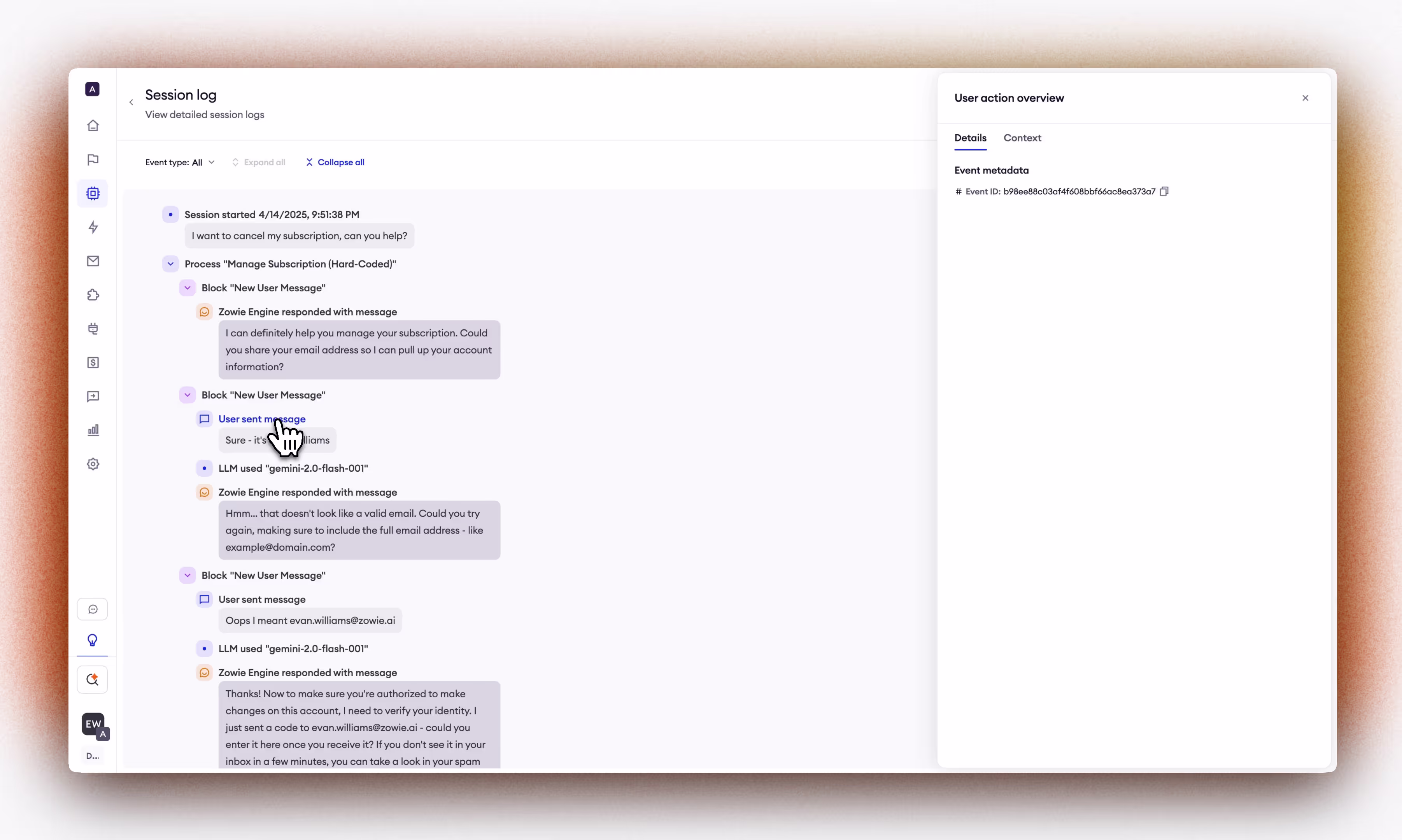This screenshot has height=840, width=1402.
Task: Click the flag icon in sidebar
Action: [x=93, y=159]
